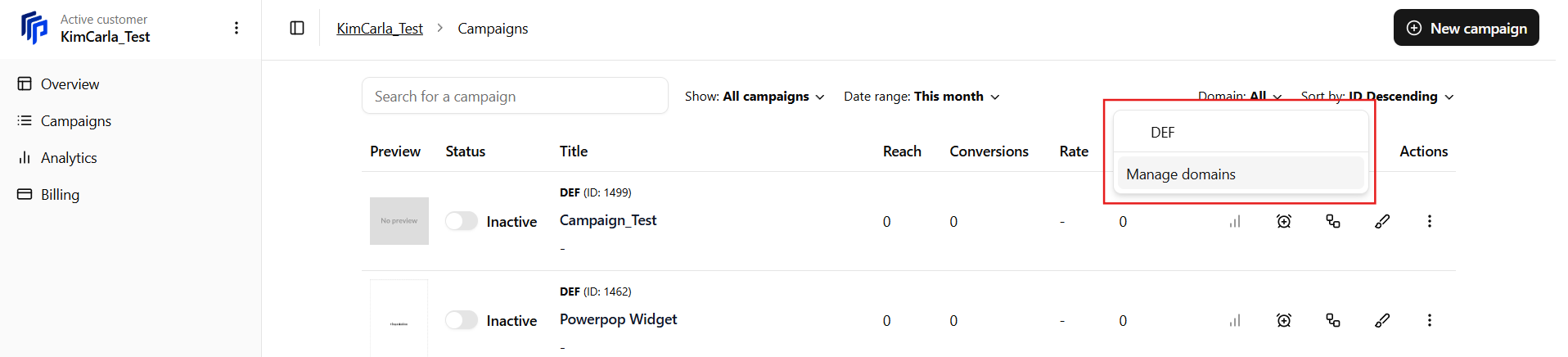Viewport: 1568px width, 357px height.
Task: Choose Manage domains in the dropdown menu
Action: click(x=1181, y=174)
